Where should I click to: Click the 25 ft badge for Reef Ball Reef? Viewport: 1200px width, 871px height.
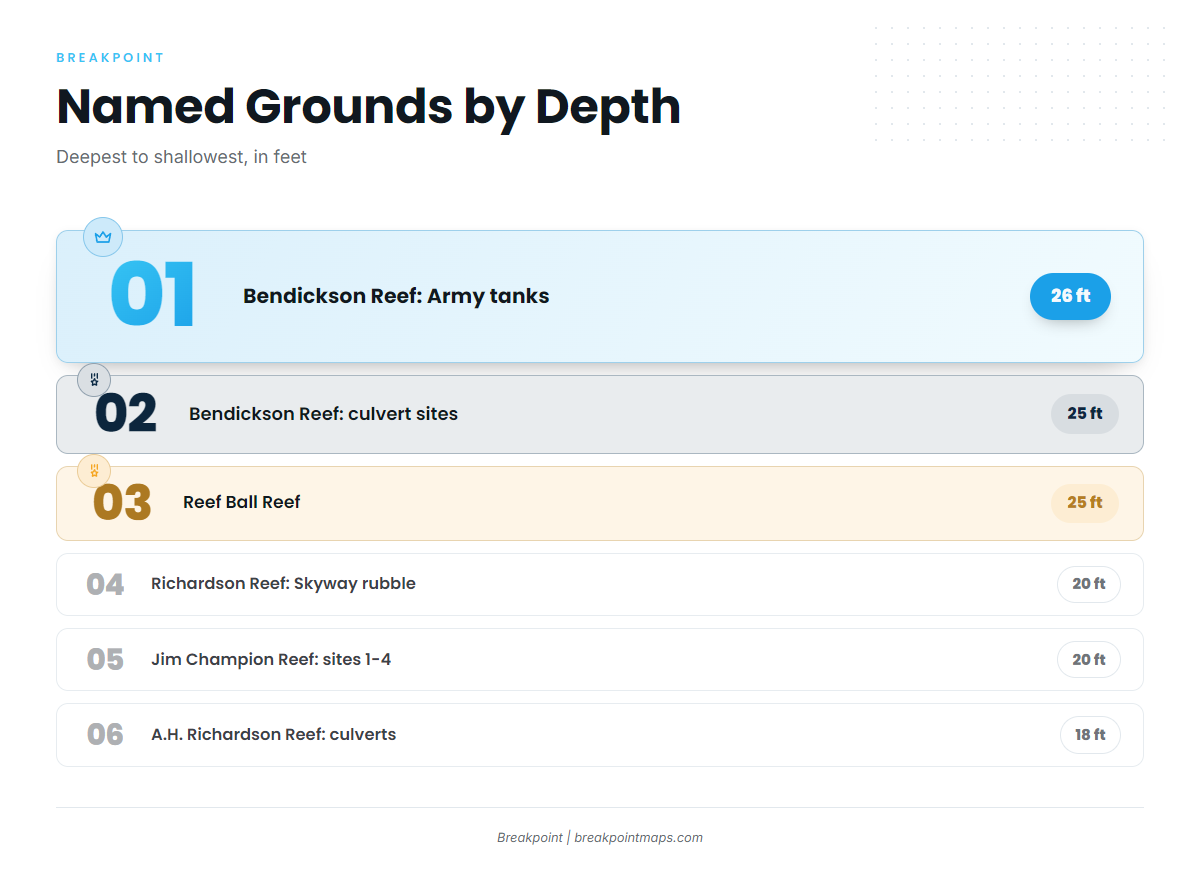point(1085,503)
